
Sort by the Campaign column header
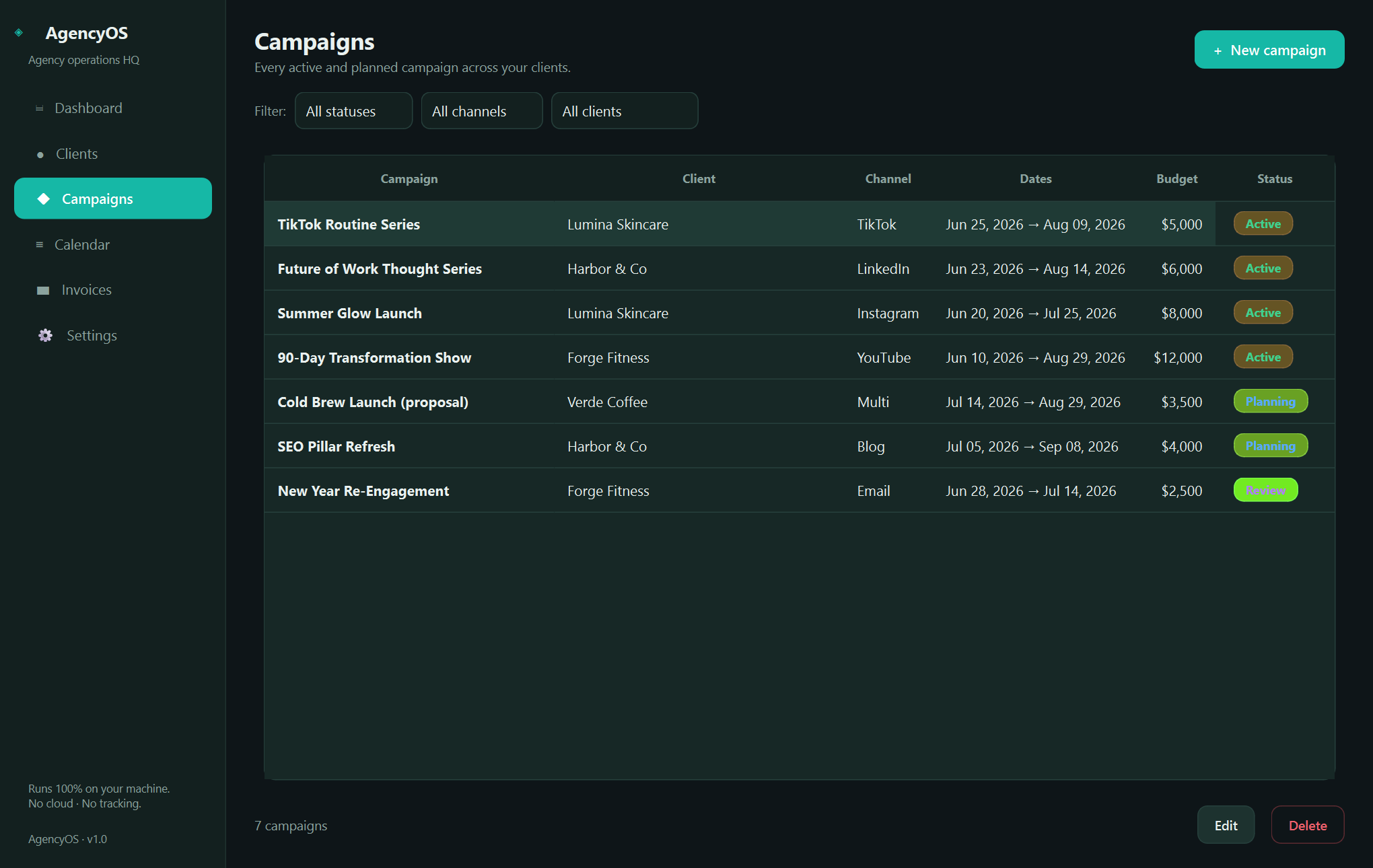point(409,179)
